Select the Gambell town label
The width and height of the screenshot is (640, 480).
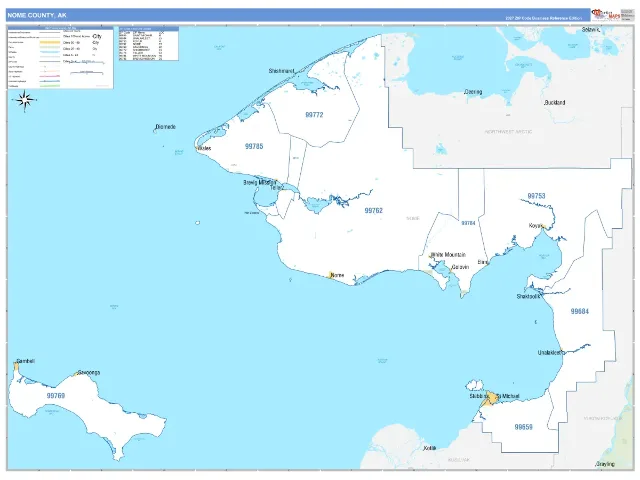point(26,361)
